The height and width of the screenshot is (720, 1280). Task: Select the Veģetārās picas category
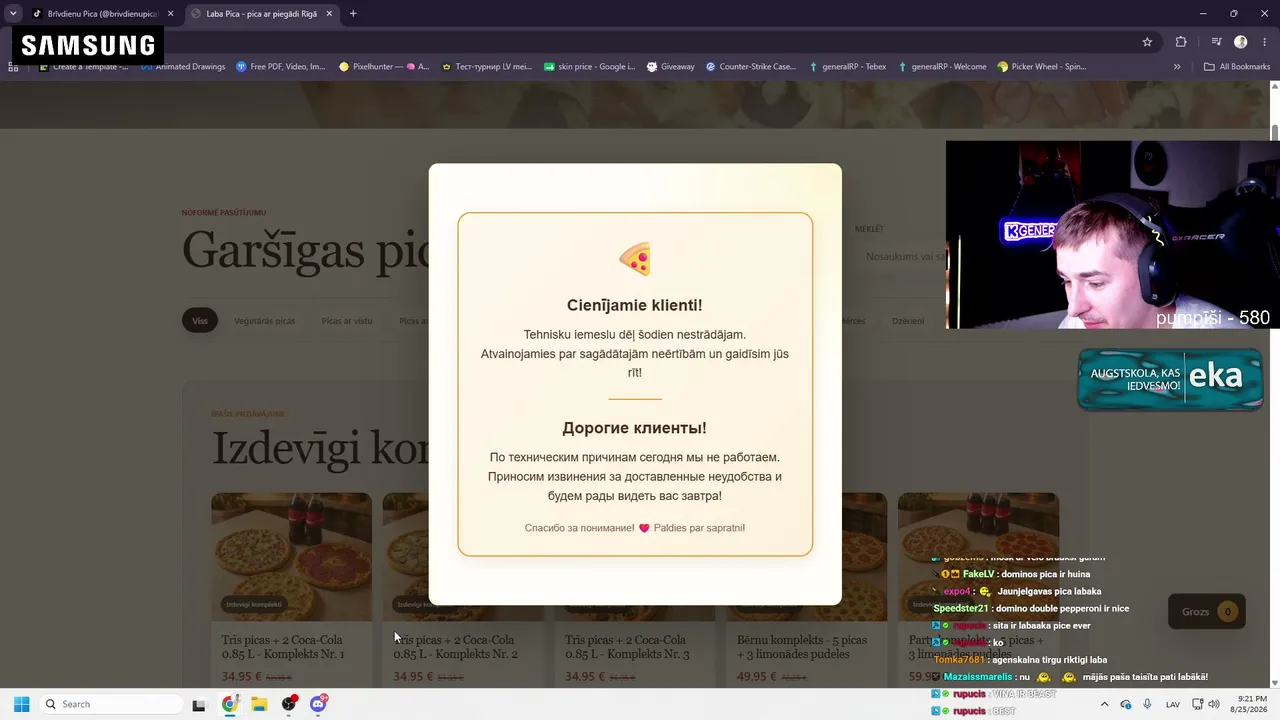[265, 321]
